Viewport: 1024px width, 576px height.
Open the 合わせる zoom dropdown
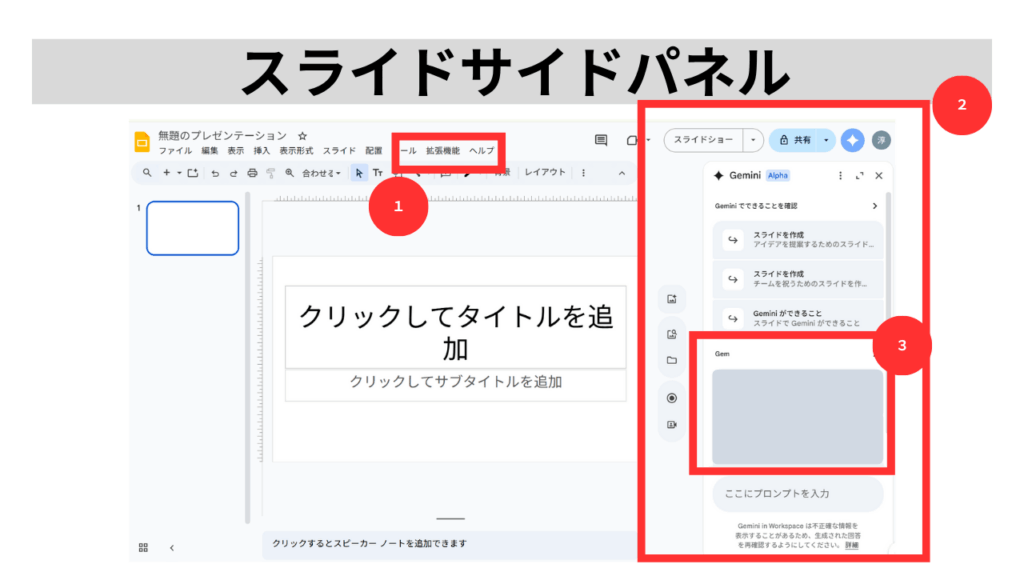pos(321,173)
